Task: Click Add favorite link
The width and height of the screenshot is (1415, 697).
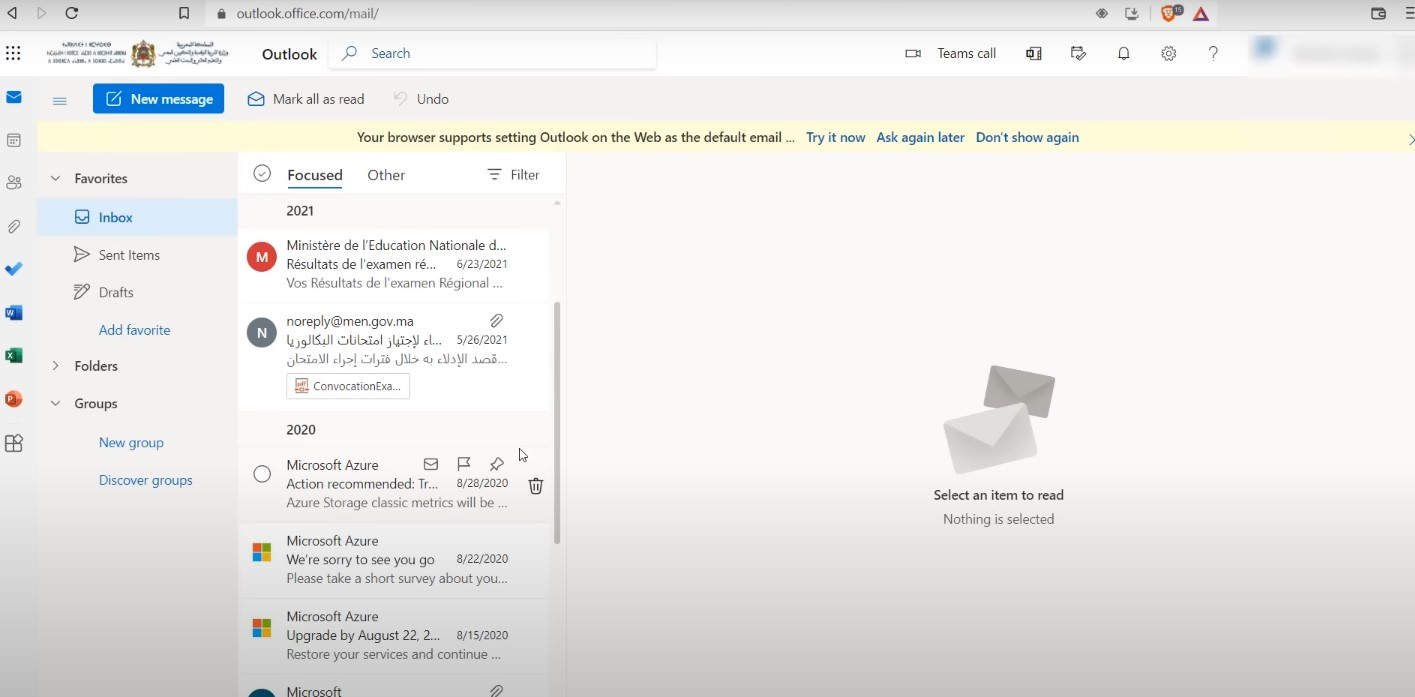Action: (135, 330)
